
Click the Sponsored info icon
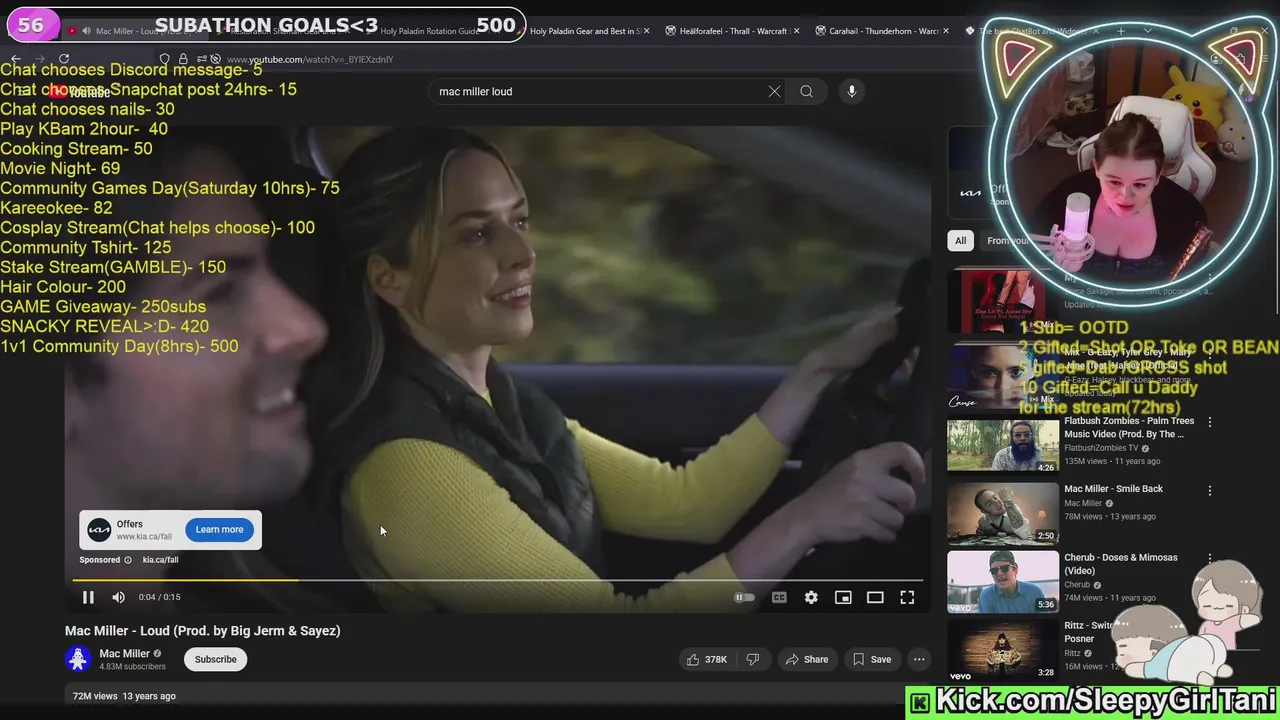[x=127, y=560]
